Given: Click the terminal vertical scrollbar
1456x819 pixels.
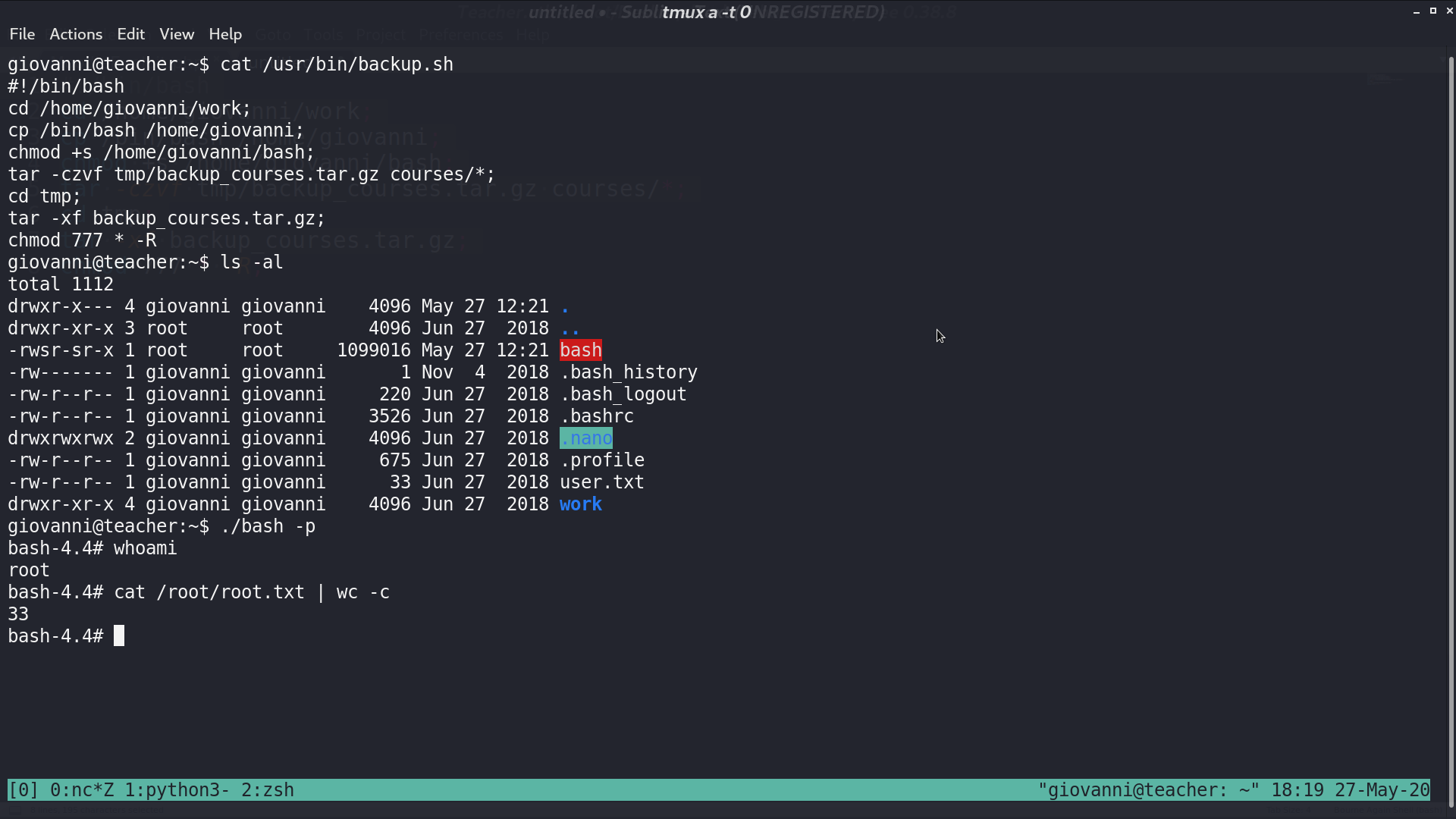Looking at the screenshot, I should [x=1451, y=432].
